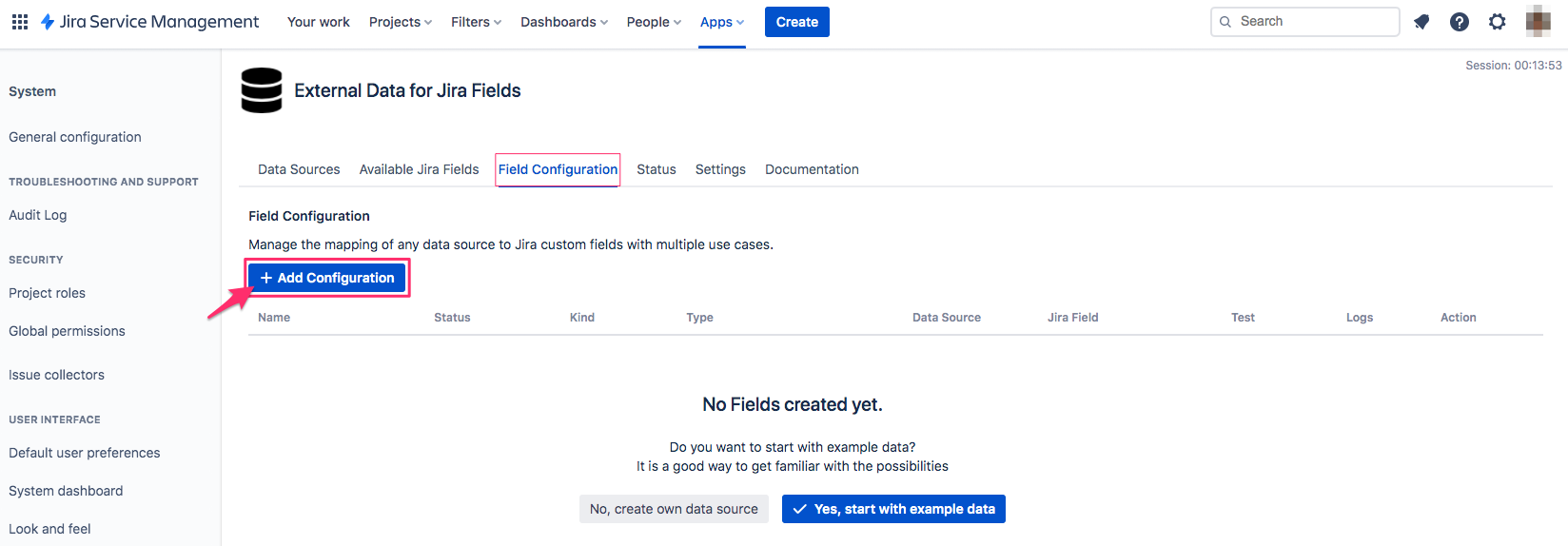Click the Add Configuration button
Screen dimensions: 1568x546
(327, 278)
